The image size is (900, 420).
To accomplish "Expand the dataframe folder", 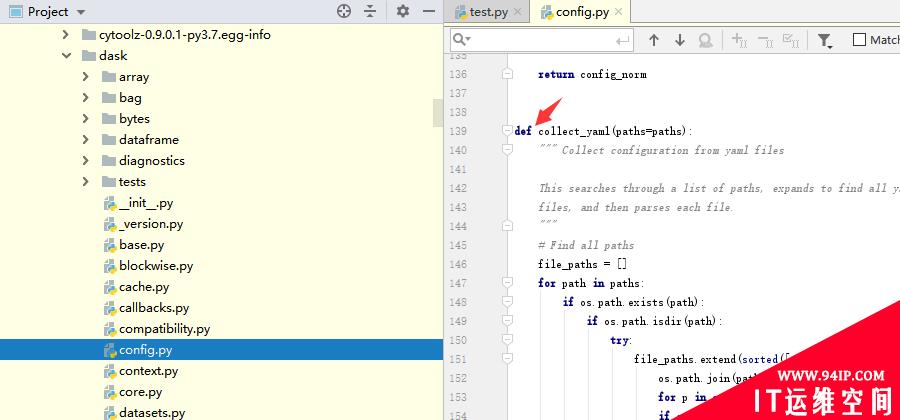I will coord(86,140).
